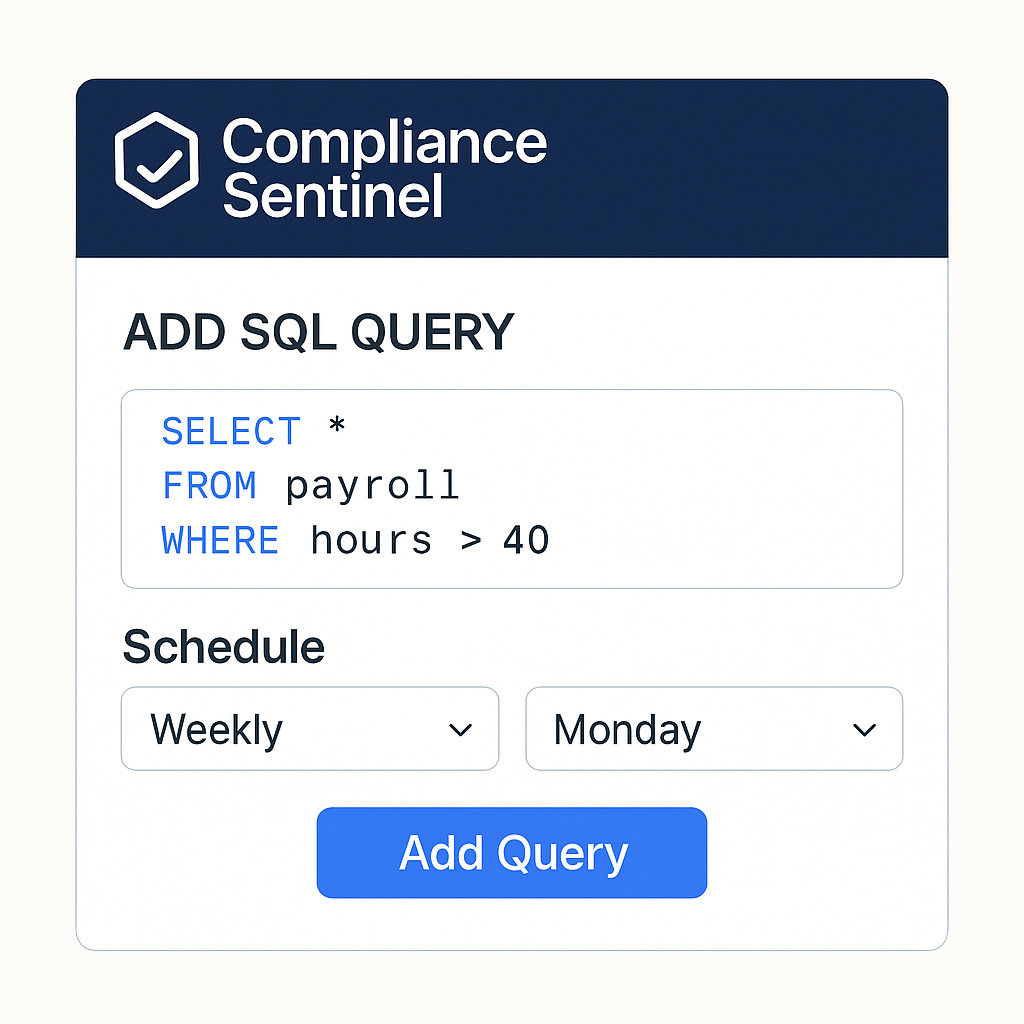
Task: Click the Weekly dropdown chevron icon
Action: pyautogui.click(x=461, y=729)
